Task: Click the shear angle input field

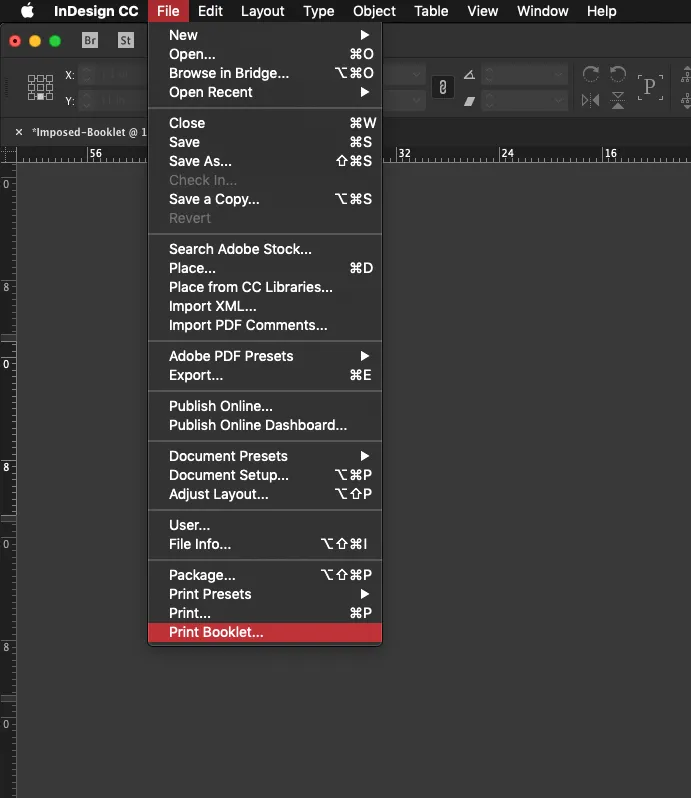Action: [x=524, y=101]
